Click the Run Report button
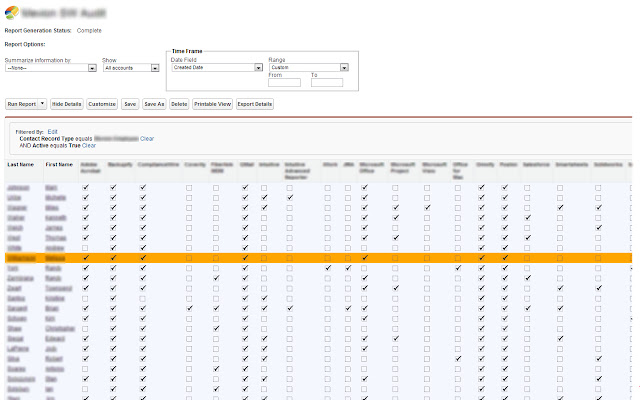This screenshot has height=400, width=640. pyautogui.click(x=20, y=103)
